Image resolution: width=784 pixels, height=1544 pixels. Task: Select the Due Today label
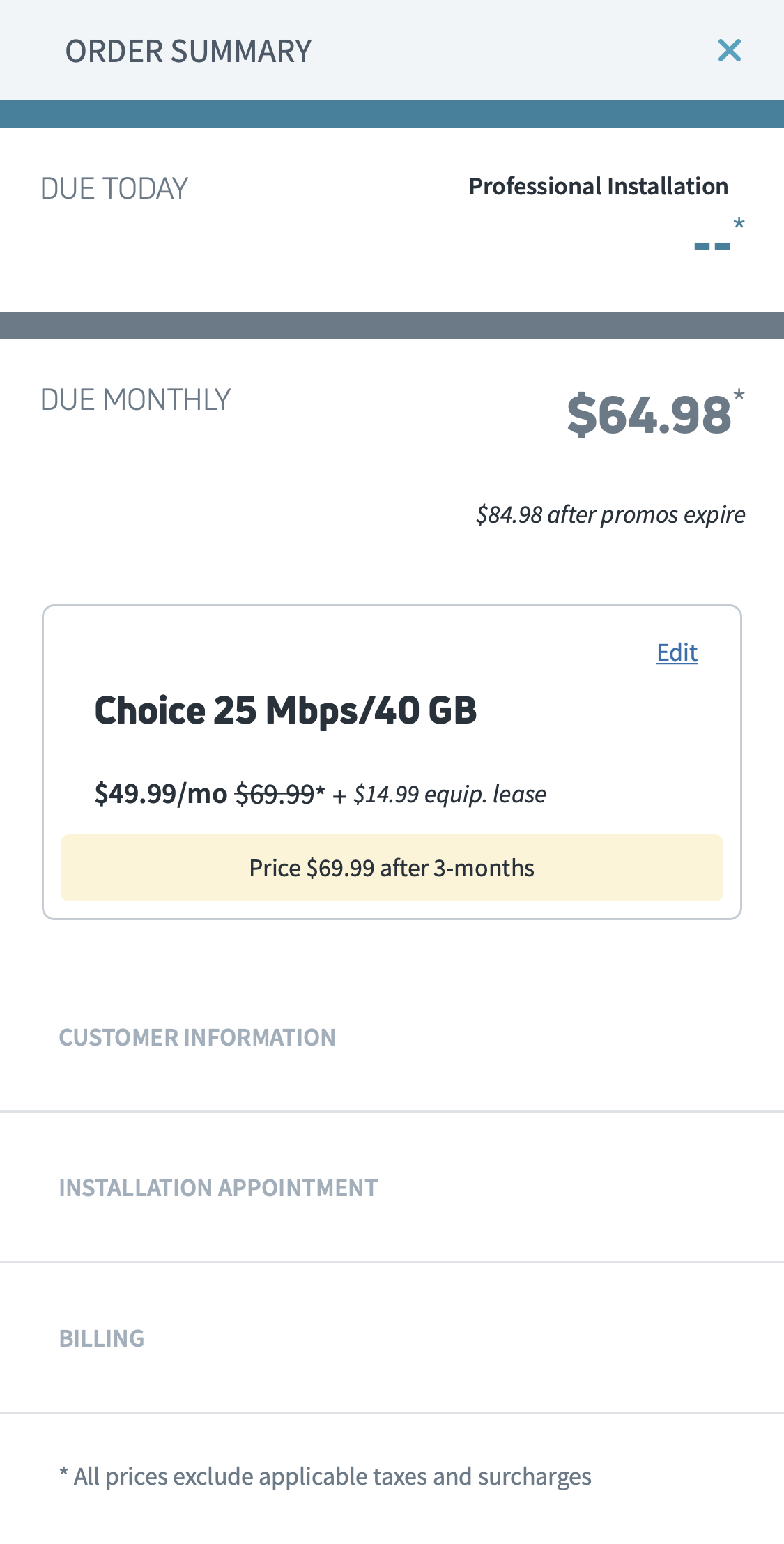click(114, 189)
